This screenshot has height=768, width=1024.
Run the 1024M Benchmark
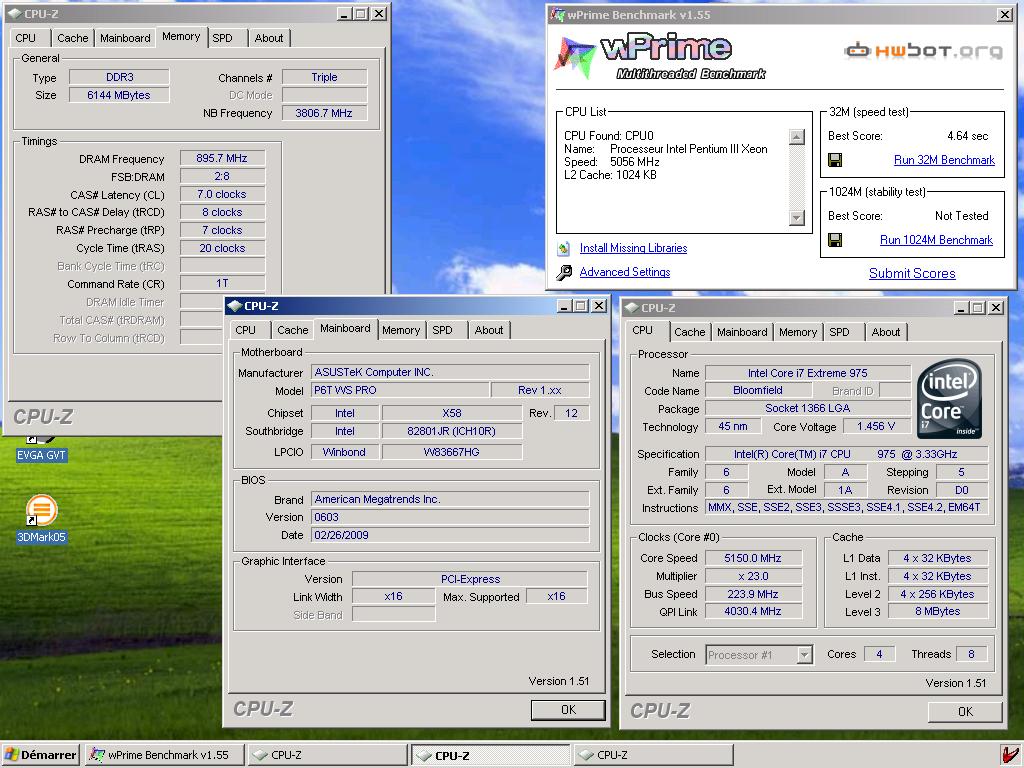936,240
